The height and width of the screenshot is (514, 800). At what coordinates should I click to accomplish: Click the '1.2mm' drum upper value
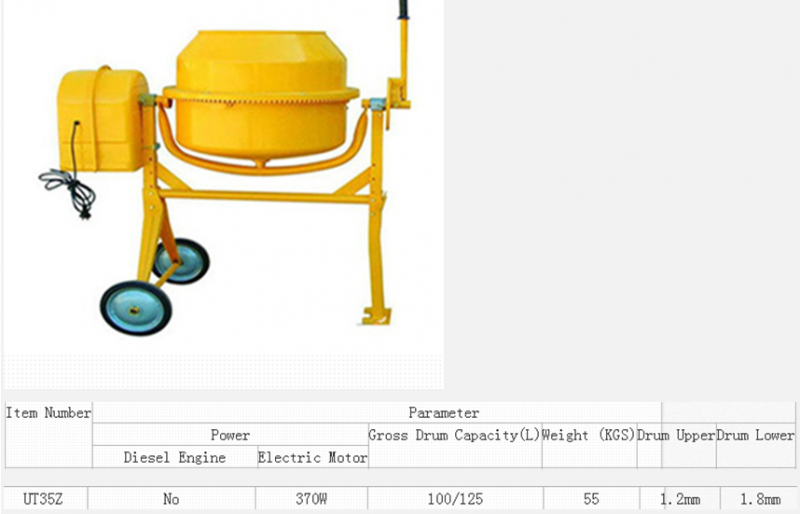[680, 498]
